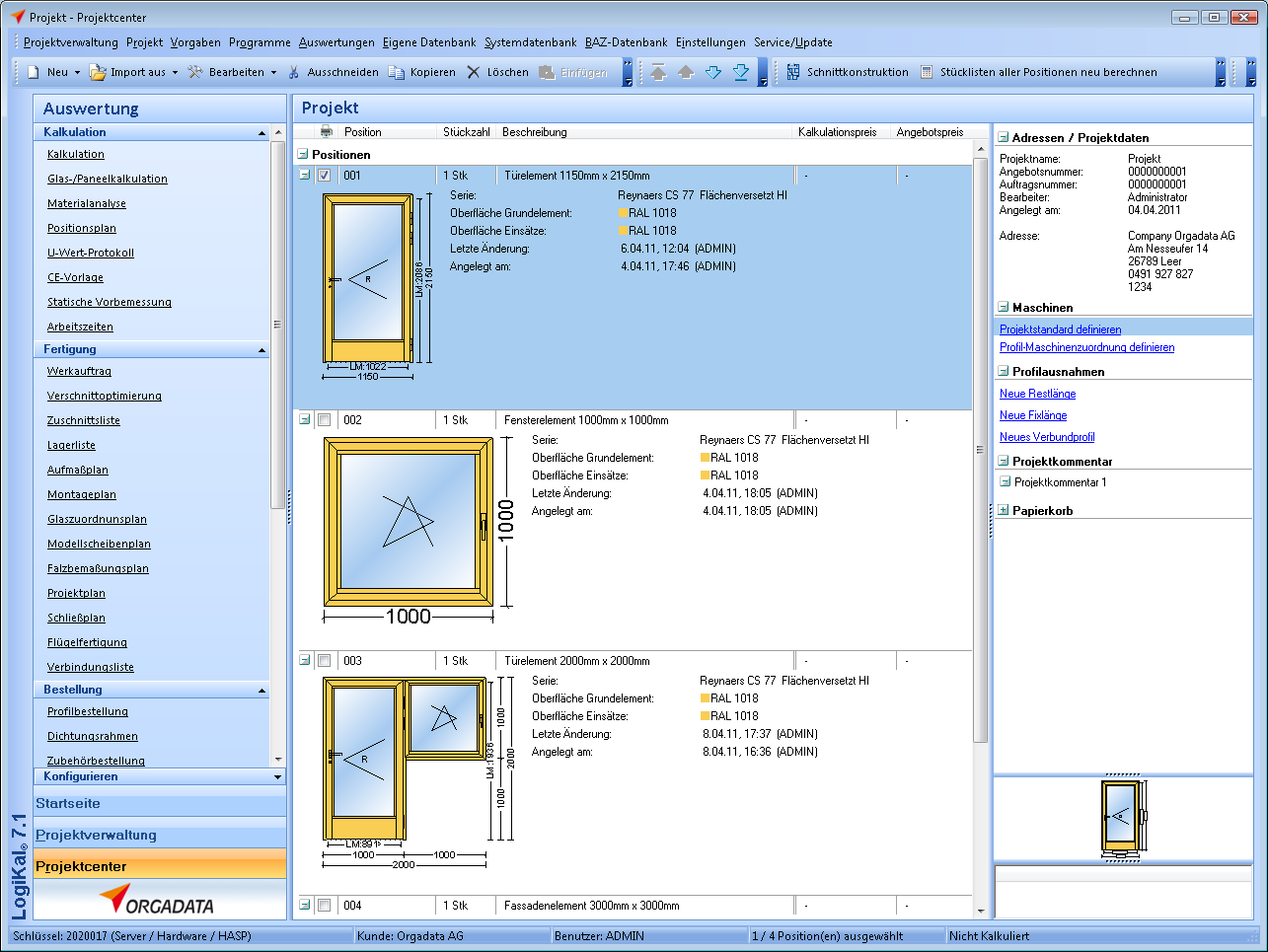Image resolution: width=1268 pixels, height=952 pixels.
Task: Check position 004 checkbox
Action: tap(324, 906)
